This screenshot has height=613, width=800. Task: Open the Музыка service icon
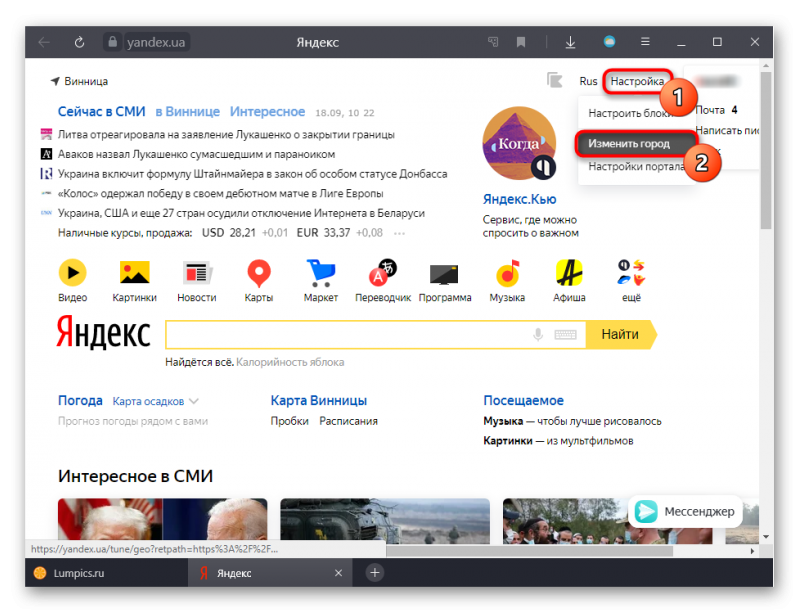click(508, 273)
